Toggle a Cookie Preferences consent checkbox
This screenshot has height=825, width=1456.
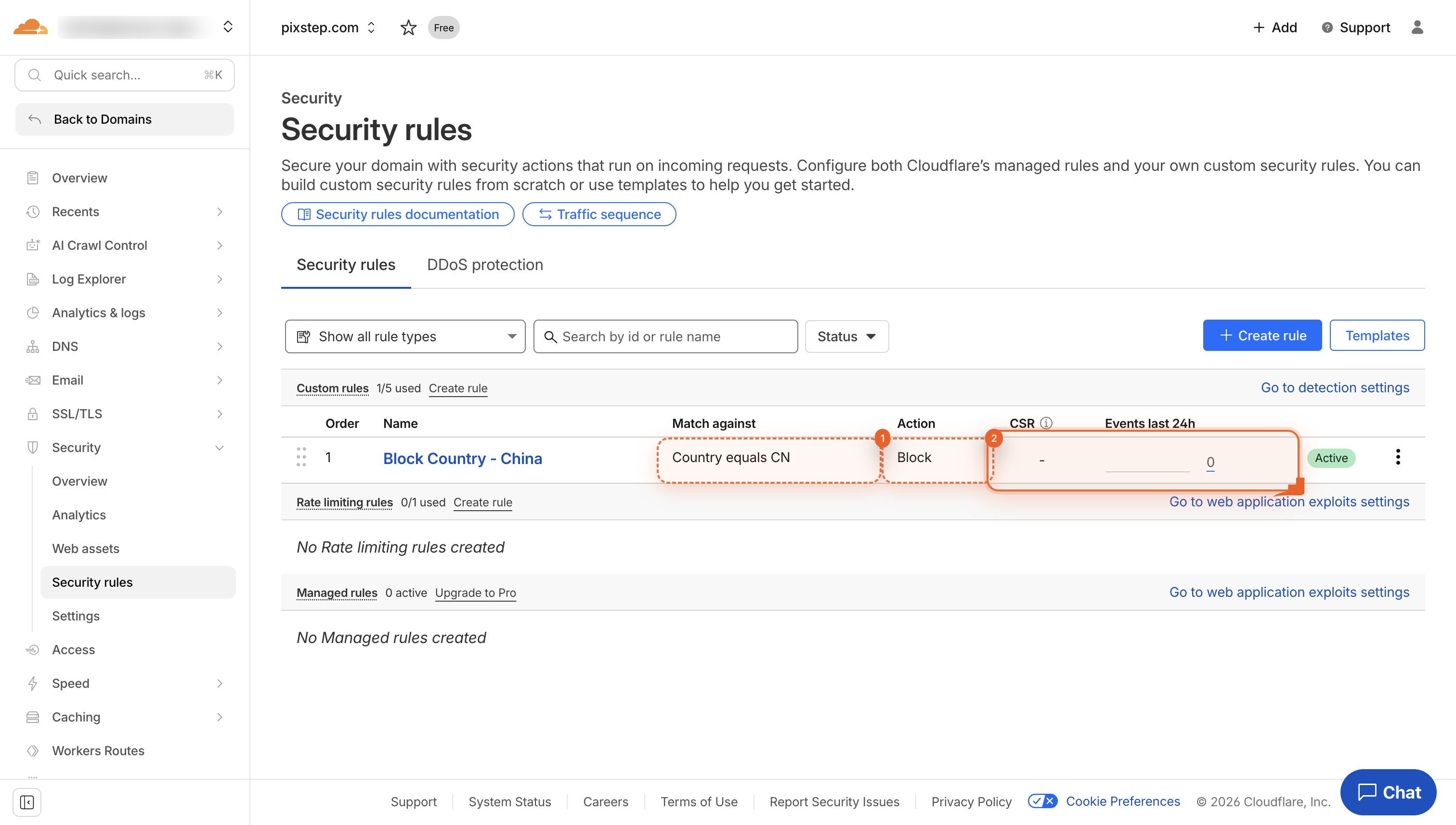pyautogui.click(x=1042, y=801)
